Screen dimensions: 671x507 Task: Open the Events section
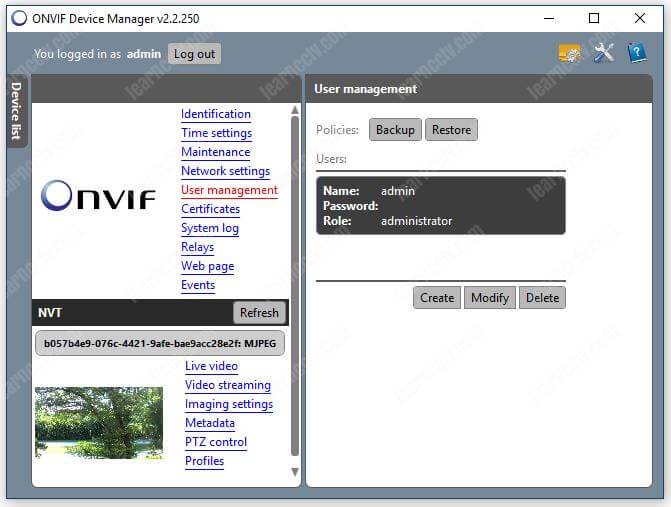tap(198, 285)
